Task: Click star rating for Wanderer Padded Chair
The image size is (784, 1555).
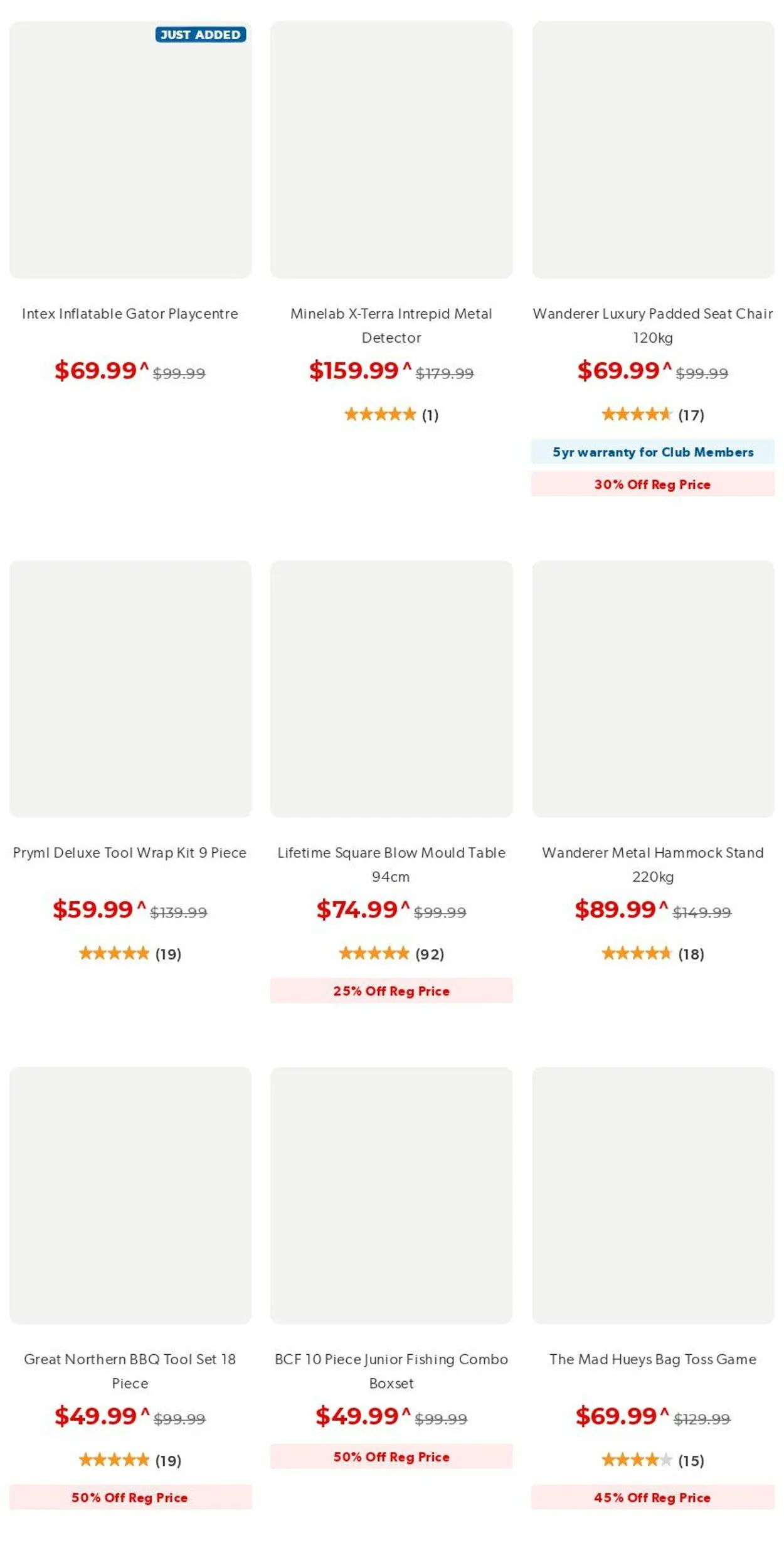Action: (x=637, y=414)
